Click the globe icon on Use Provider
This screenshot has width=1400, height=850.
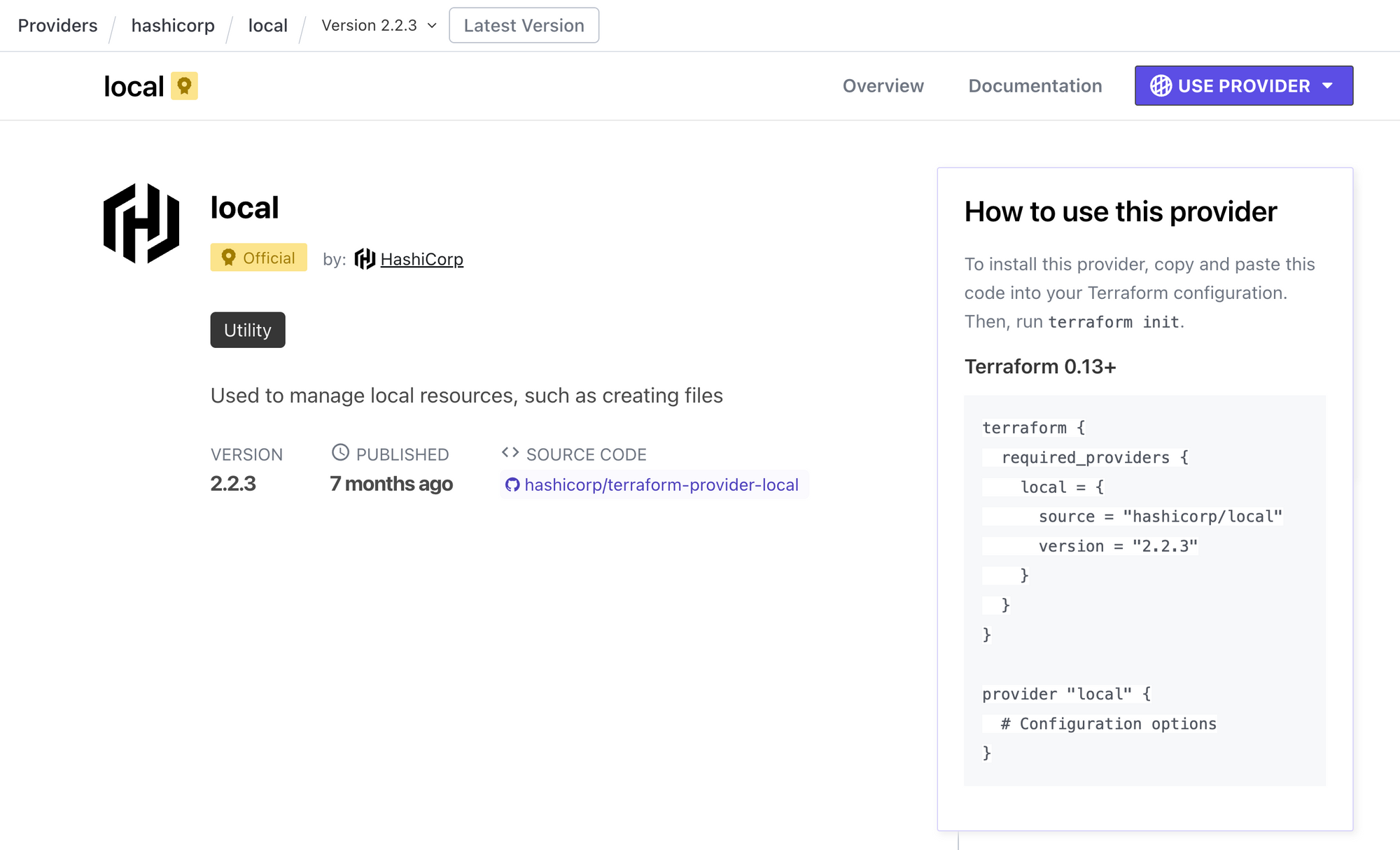coord(1161,85)
